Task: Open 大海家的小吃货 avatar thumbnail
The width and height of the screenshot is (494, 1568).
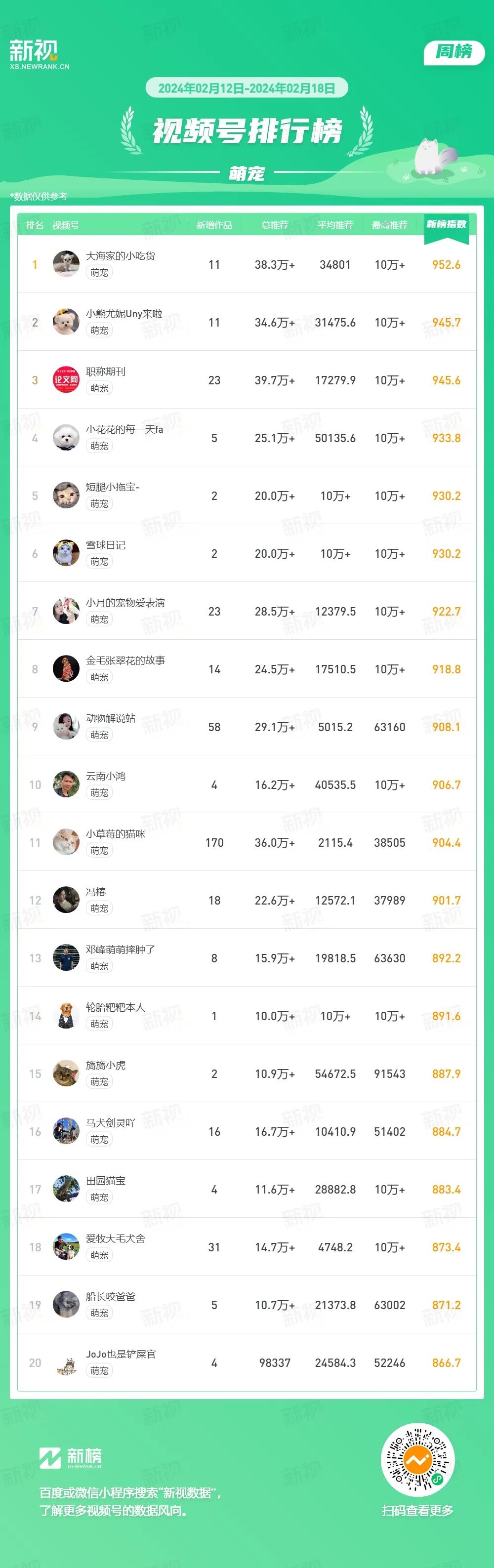Action: pyautogui.click(x=66, y=264)
